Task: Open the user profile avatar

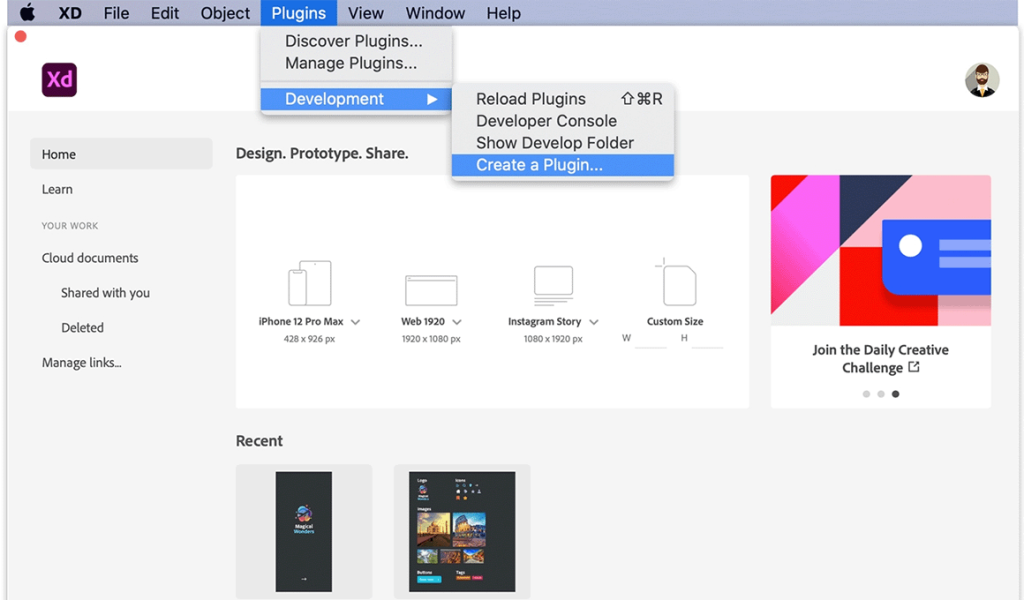Action: click(x=982, y=80)
